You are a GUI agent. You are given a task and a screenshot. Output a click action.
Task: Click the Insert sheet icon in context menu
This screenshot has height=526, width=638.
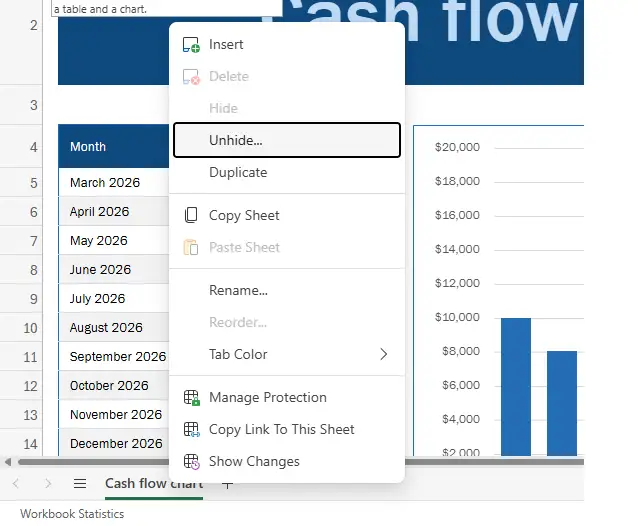tap(191, 45)
